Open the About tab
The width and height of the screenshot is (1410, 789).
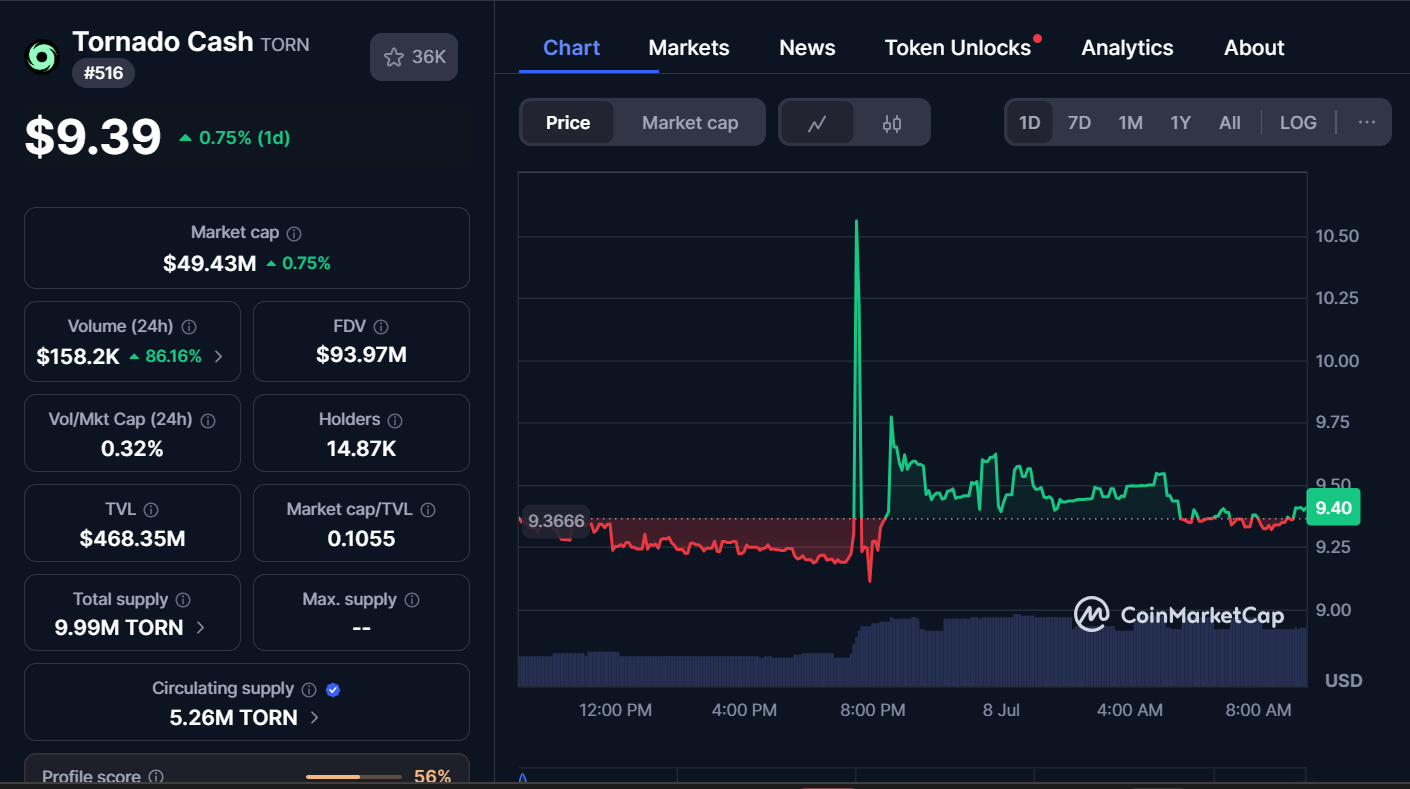coord(1254,48)
